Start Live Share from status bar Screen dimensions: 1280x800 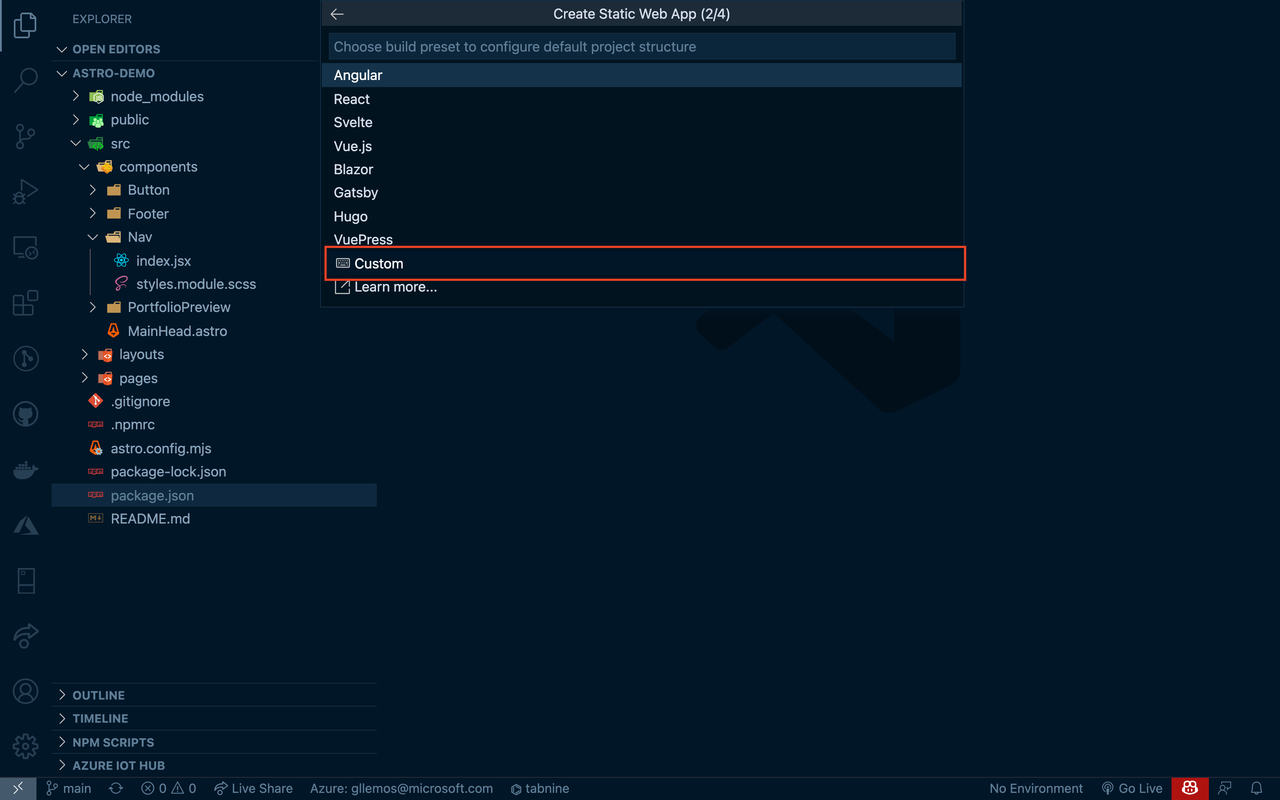pyautogui.click(x=254, y=788)
